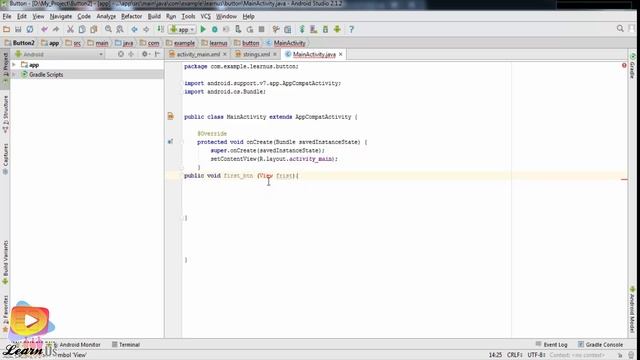
Task: Switch to the activity_main.xml tab
Action: click(198, 54)
